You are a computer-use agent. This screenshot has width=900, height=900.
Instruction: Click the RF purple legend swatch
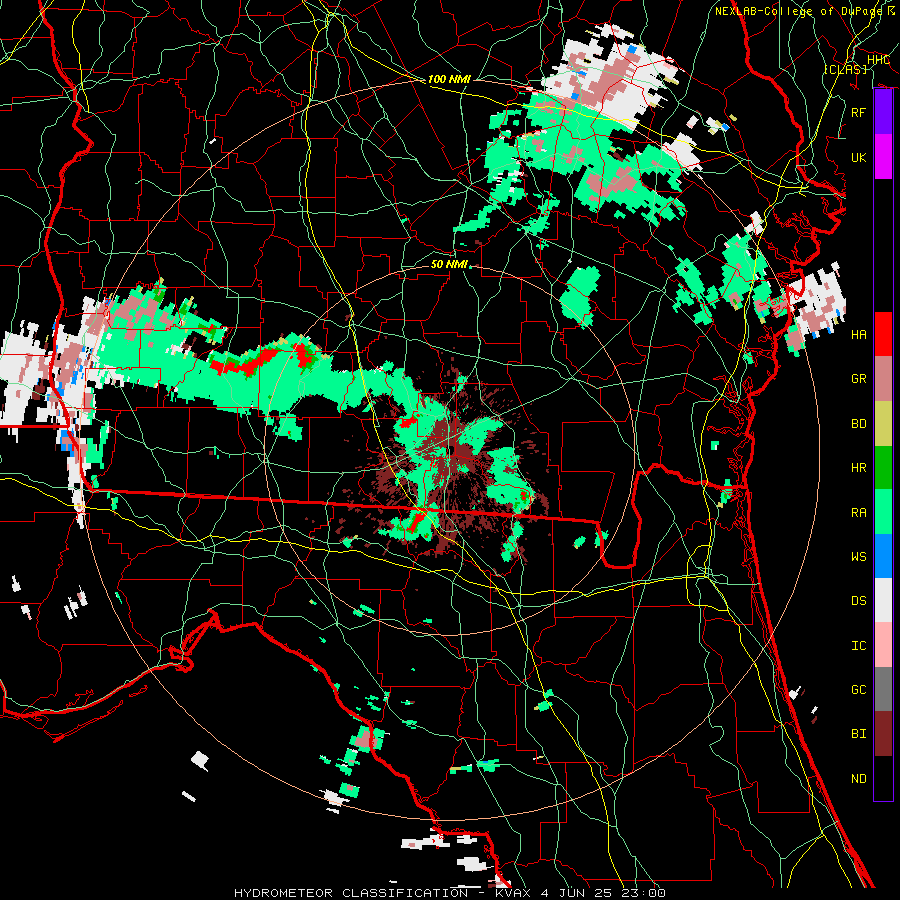click(x=883, y=112)
